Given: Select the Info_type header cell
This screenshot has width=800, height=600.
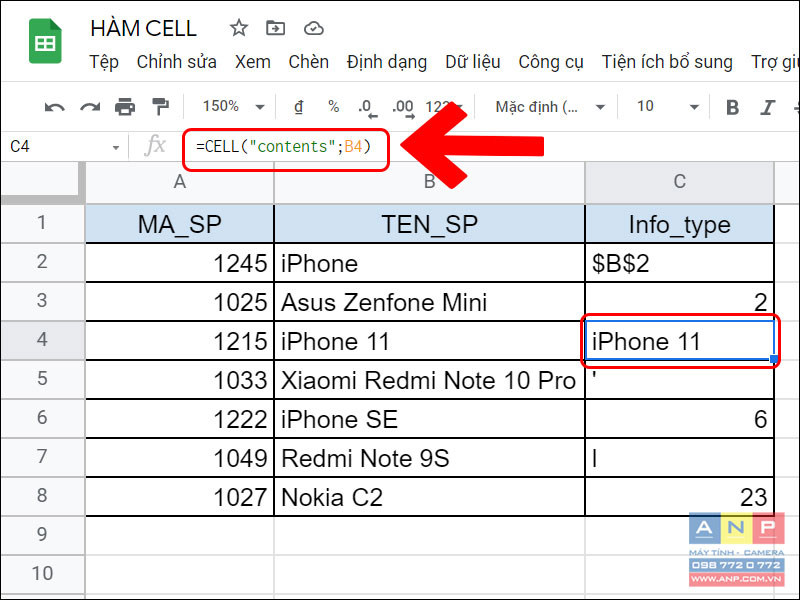Looking at the screenshot, I should point(679,224).
